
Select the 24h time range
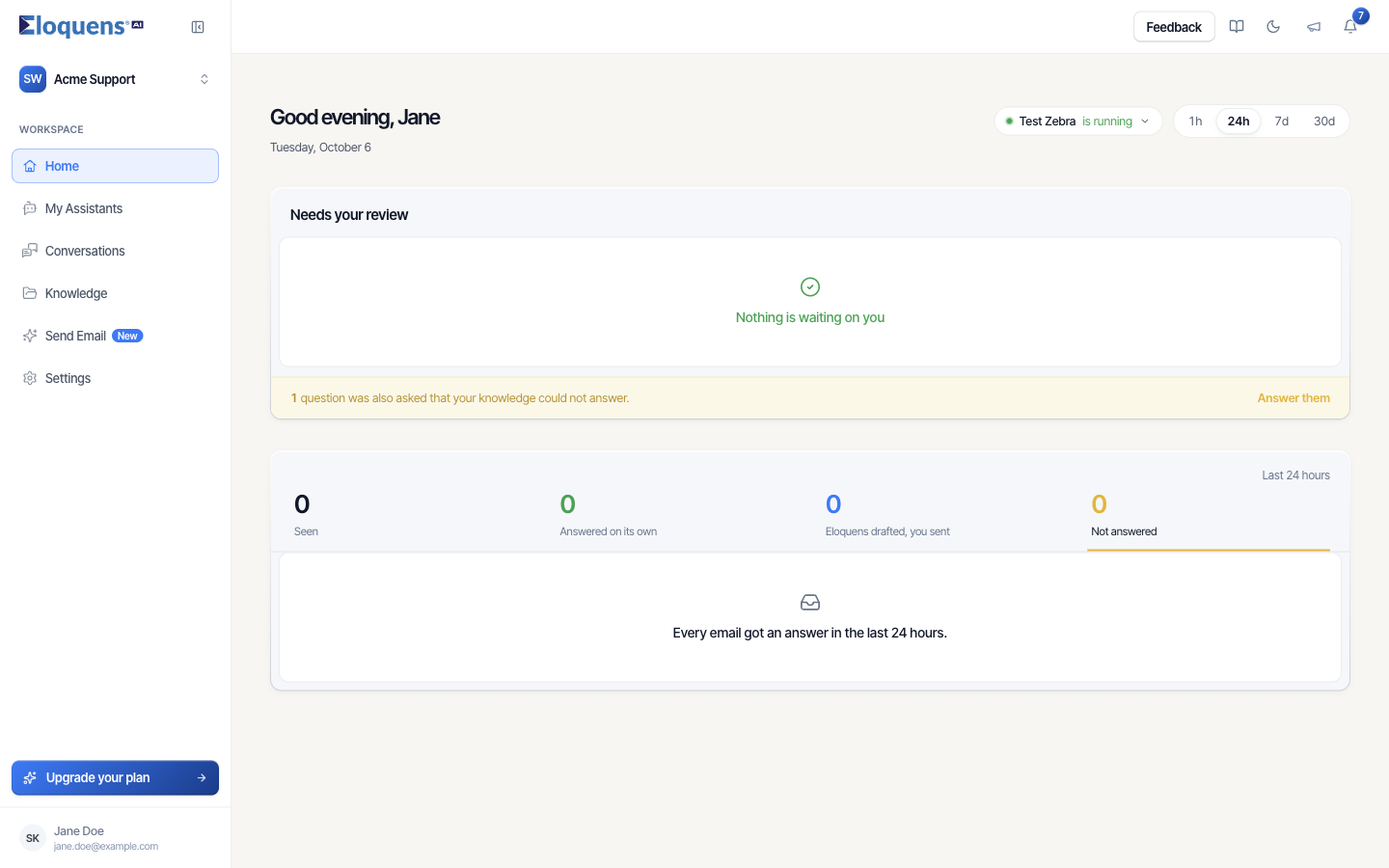1239,122
